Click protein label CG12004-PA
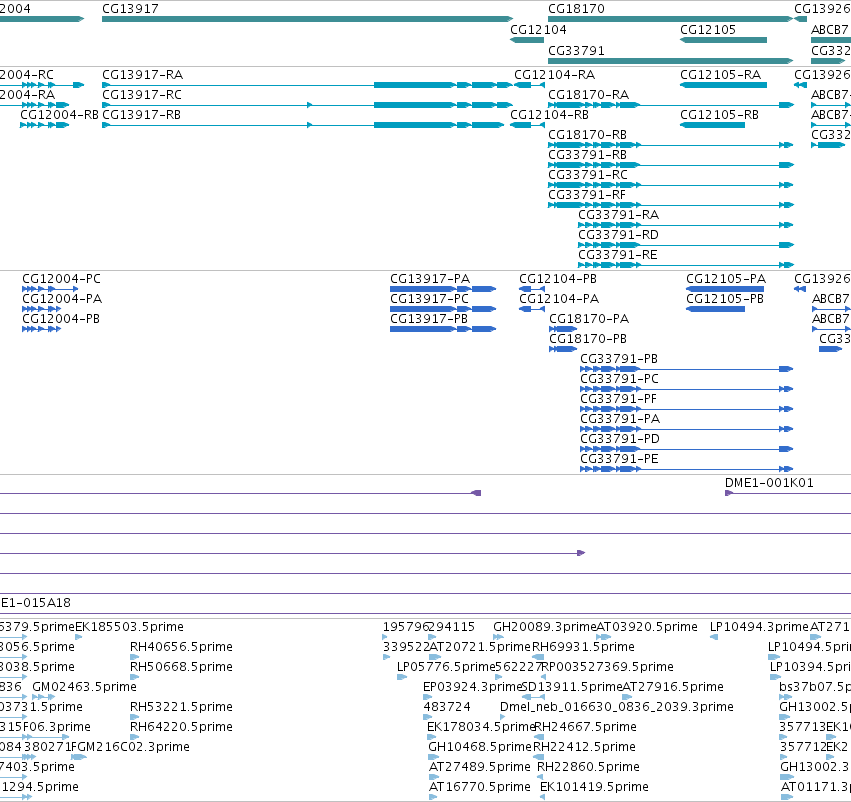 [x=62, y=298]
